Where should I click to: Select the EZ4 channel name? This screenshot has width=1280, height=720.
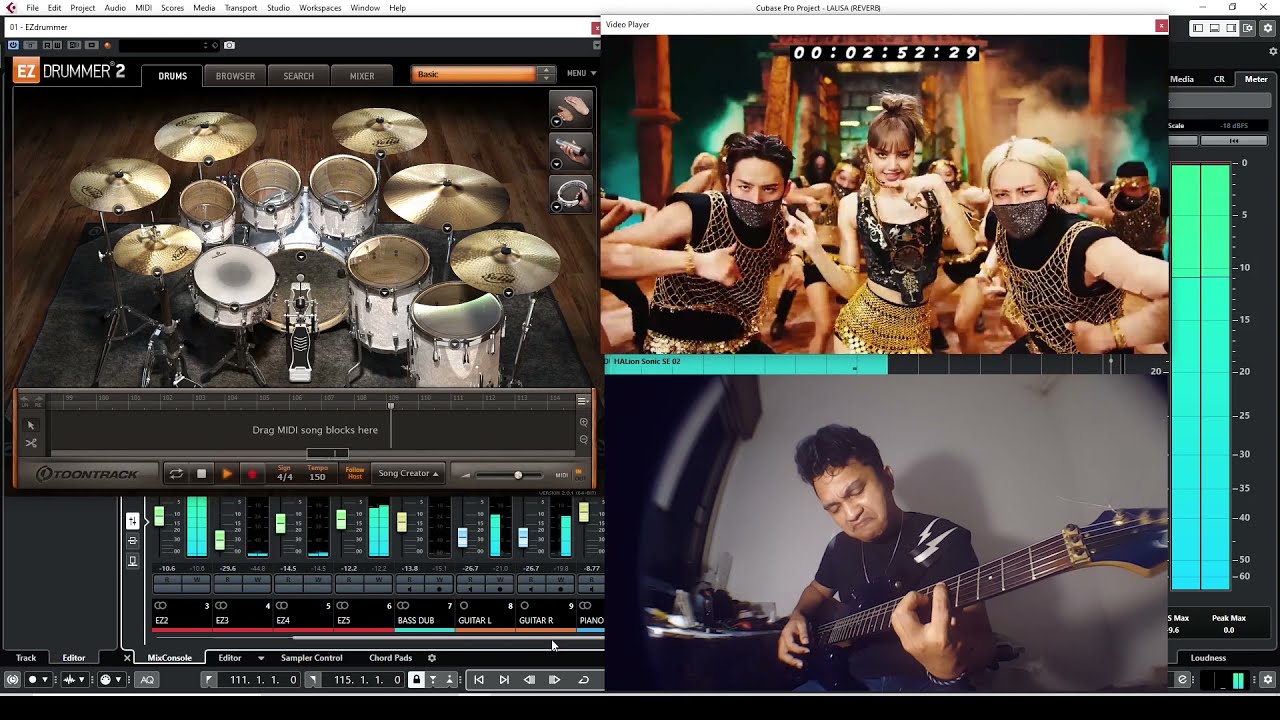point(284,621)
